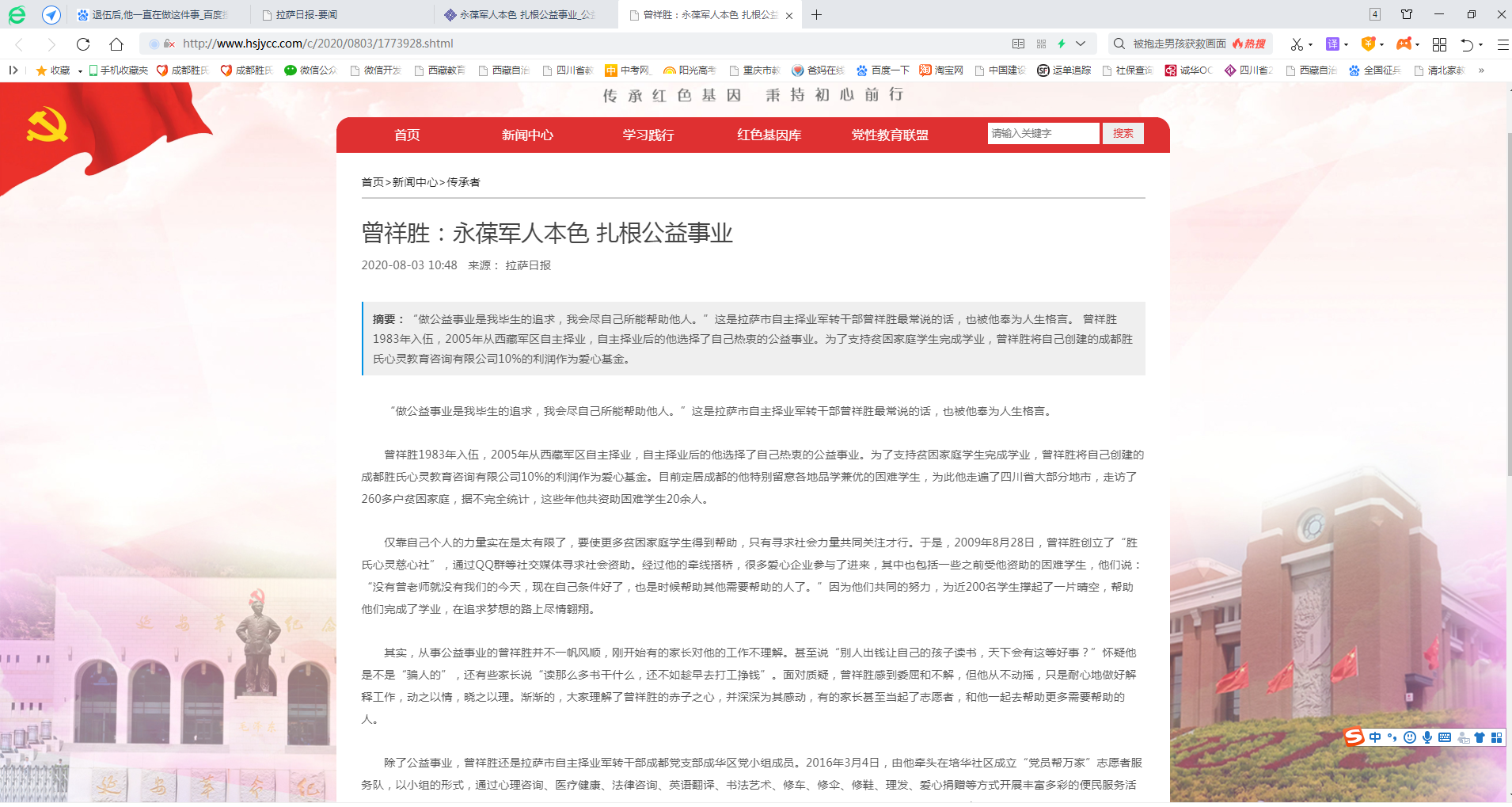Image resolution: width=1512 pixels, height=807 pixels.
Task: Toggle Sogou IME Chinese/English mode 中
Action: [x=1375, y=737]
